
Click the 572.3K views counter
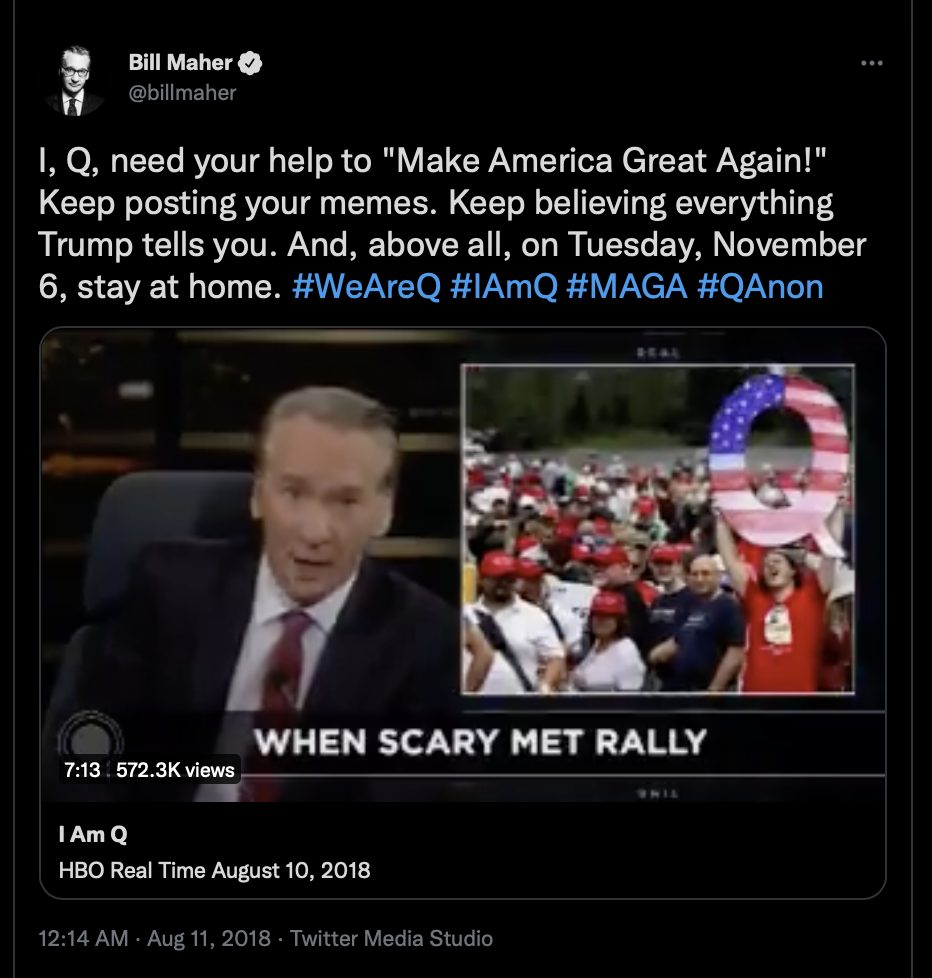point(175,770)
